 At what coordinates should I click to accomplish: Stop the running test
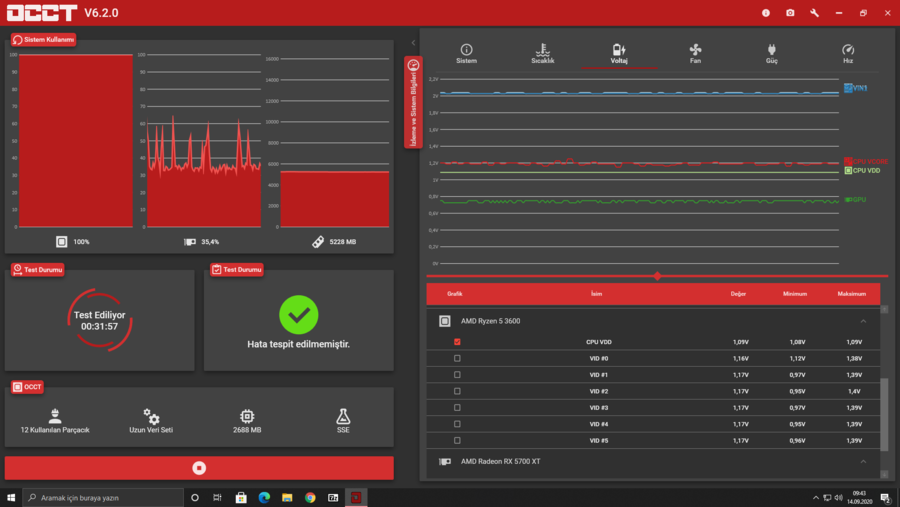199,468
